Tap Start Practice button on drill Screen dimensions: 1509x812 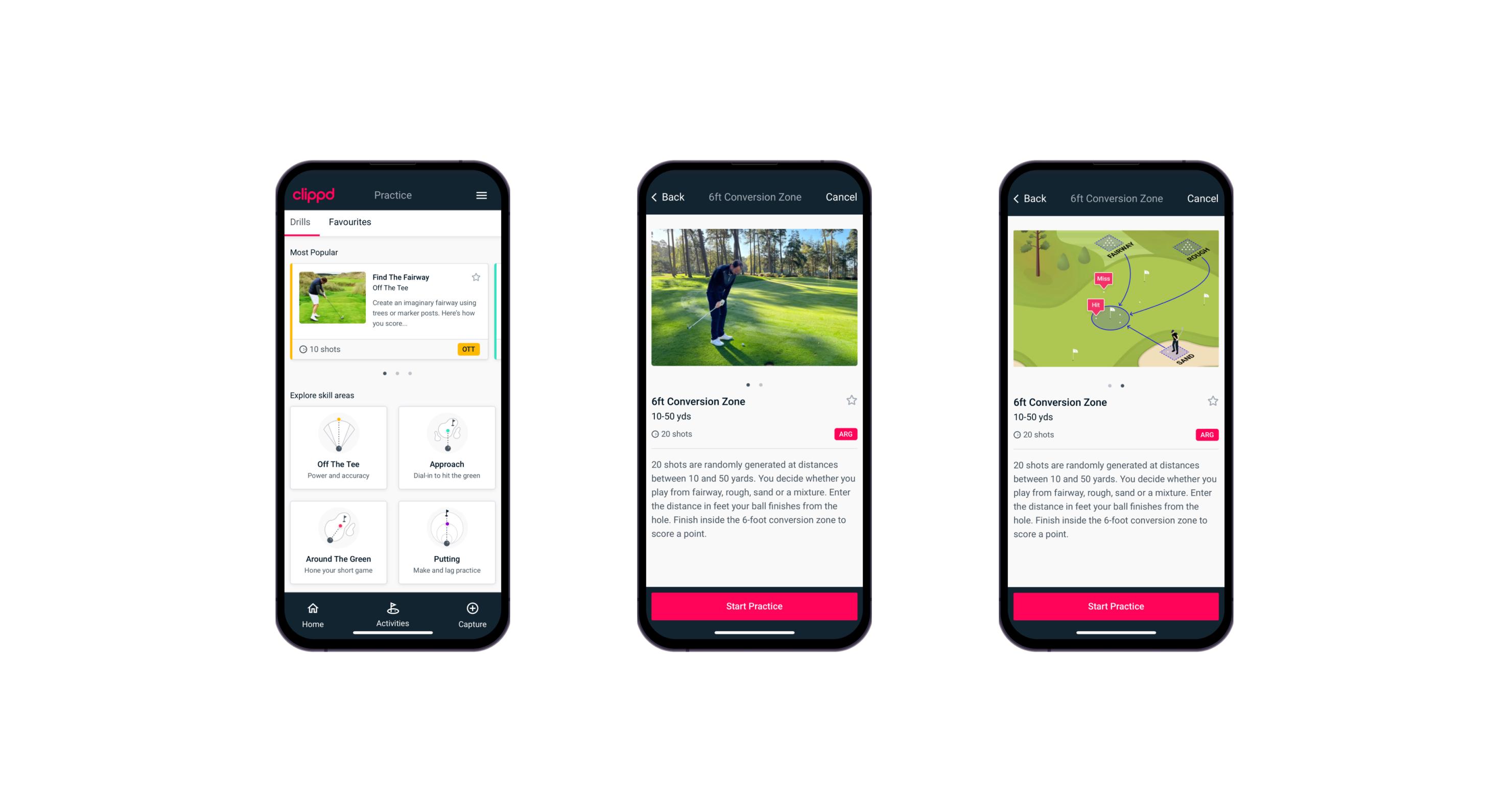(753, 605)
